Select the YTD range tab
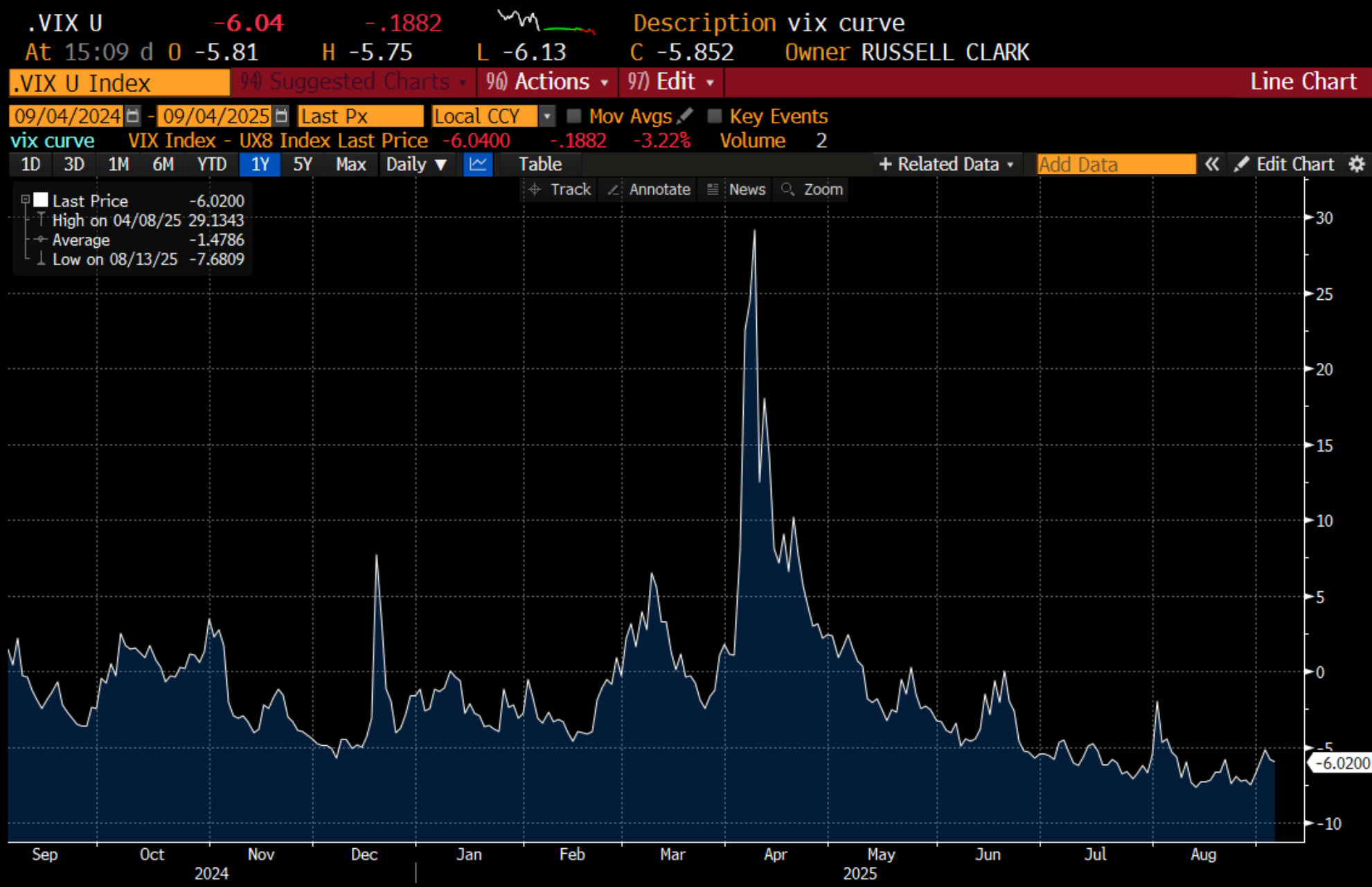Viewport: 1372px width, 887px height. tap(211, 164)
